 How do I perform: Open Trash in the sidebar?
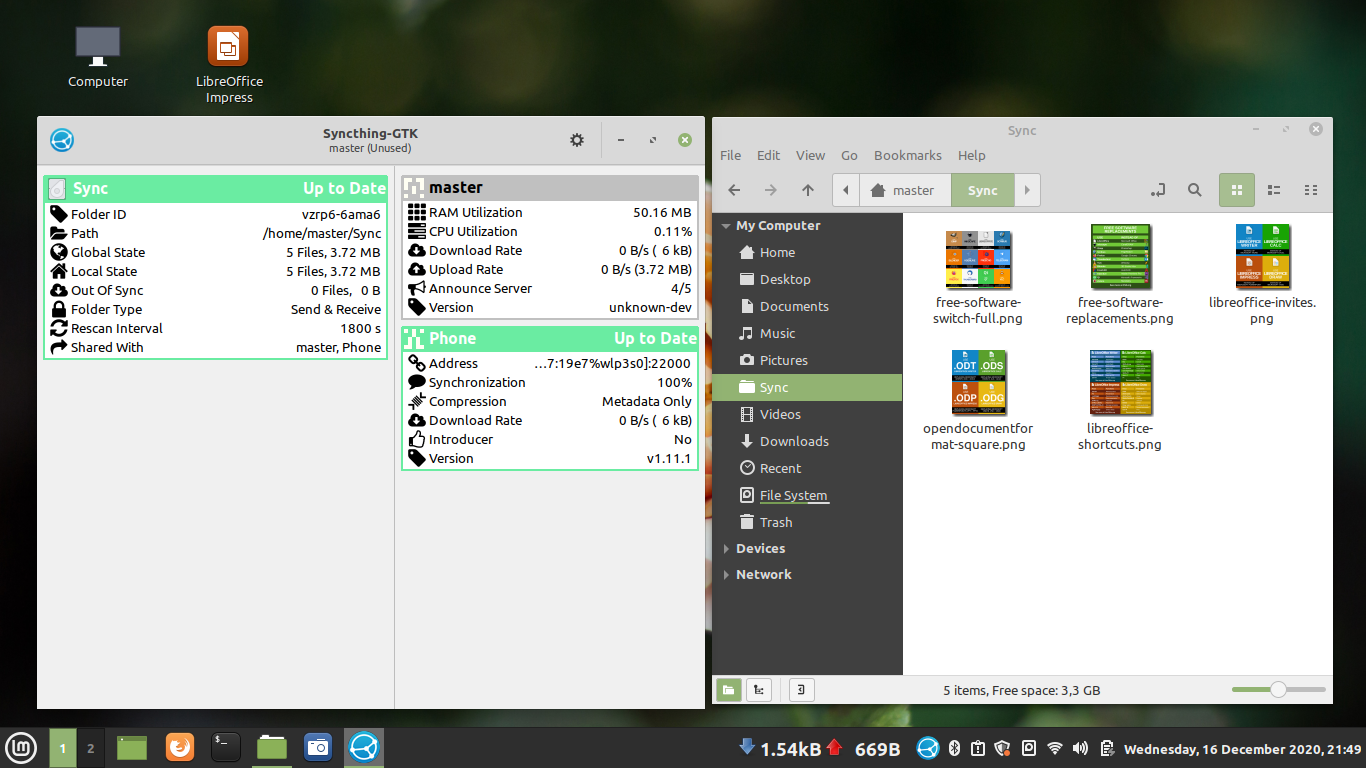click(776, 523)
